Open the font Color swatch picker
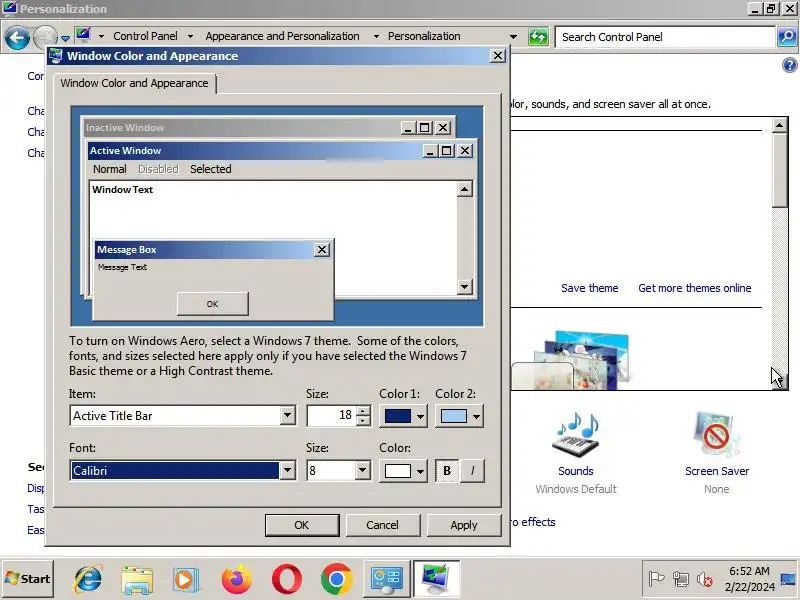Image resolution: width=800 pixels, height=600 pixels. pyautogui.click(x=404, y=470)
